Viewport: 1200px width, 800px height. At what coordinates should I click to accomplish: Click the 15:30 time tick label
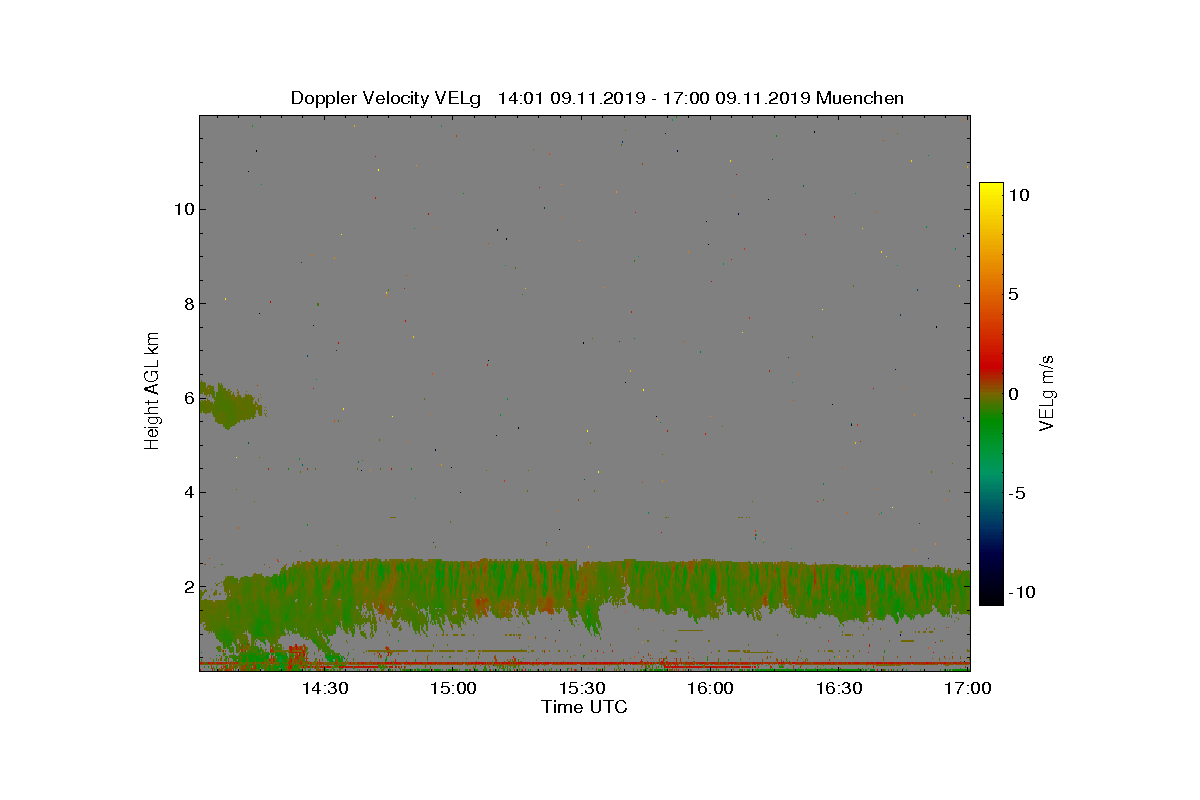pyautogui.click(x=583, y=688)
